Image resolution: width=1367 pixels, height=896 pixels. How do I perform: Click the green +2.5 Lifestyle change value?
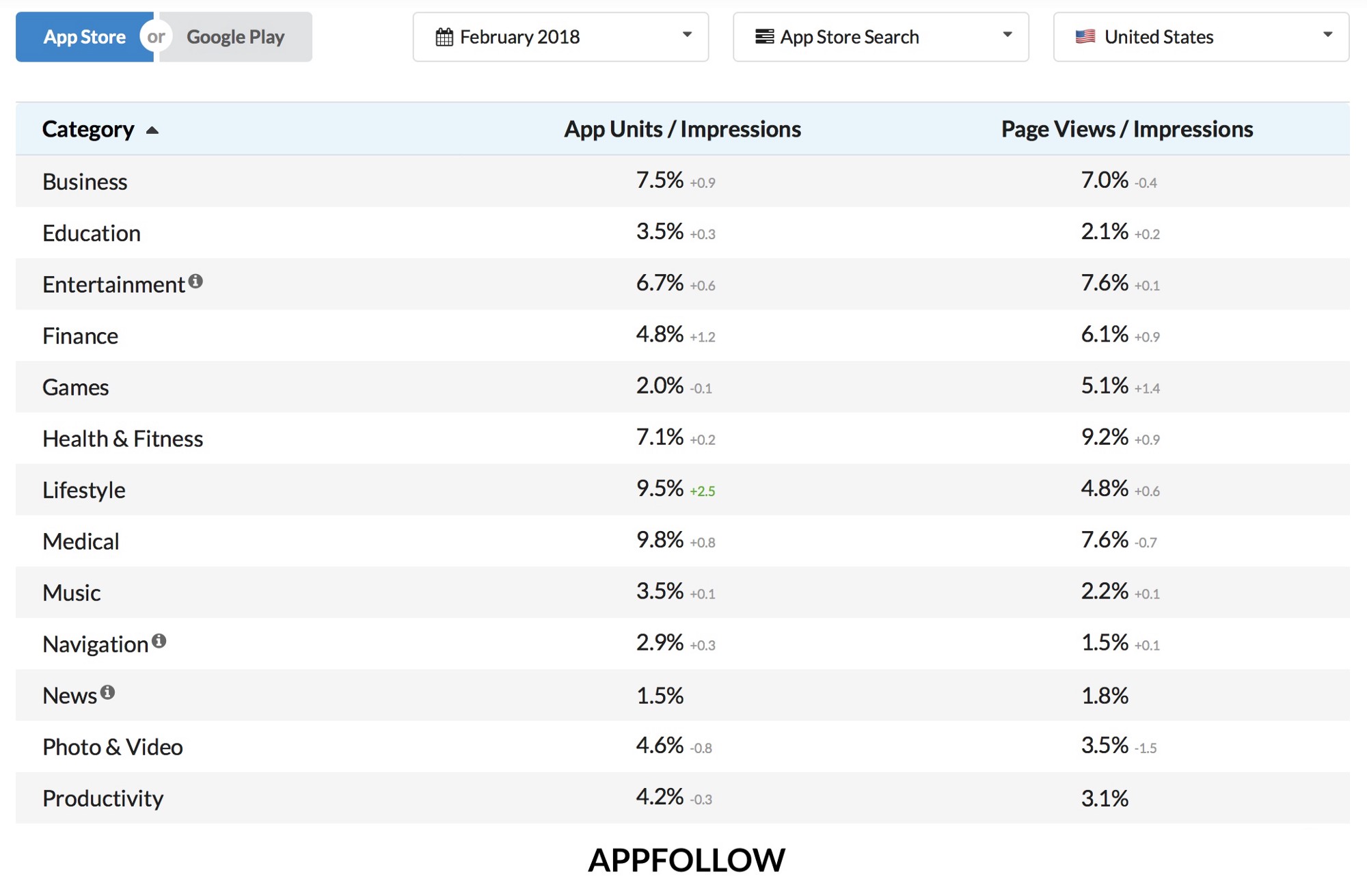click(703, 491)
